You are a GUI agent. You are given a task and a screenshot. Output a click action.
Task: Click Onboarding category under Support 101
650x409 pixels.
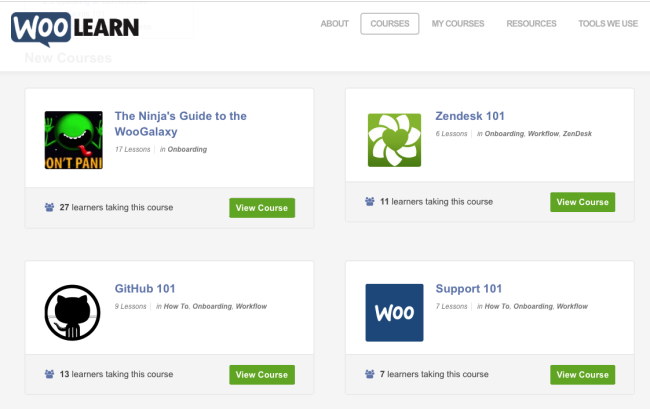coord(533,306)
